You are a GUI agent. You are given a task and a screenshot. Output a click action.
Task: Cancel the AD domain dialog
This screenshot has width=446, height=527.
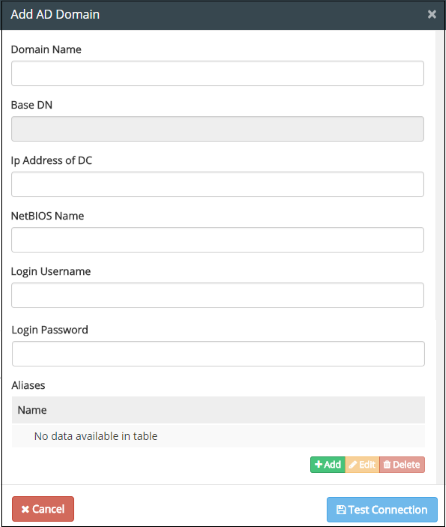tap(43, 509)
